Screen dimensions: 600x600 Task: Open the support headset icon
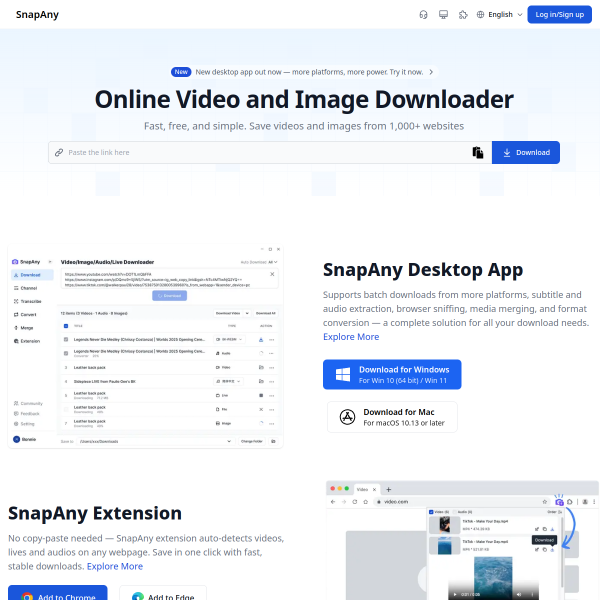coord(423,15)
